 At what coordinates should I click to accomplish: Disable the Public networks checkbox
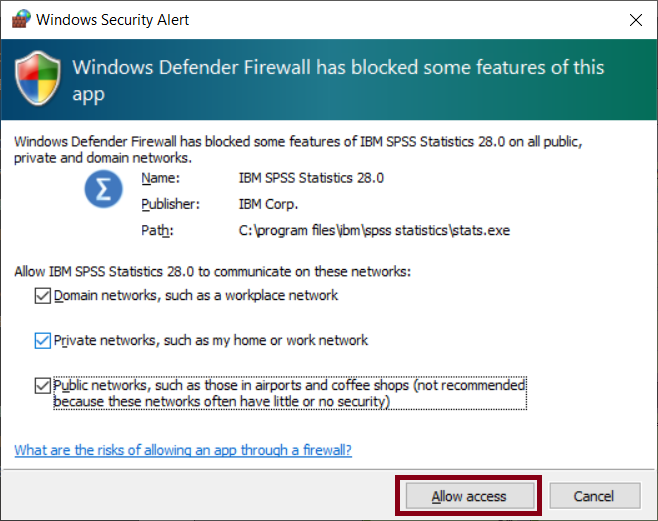(42, 385)
